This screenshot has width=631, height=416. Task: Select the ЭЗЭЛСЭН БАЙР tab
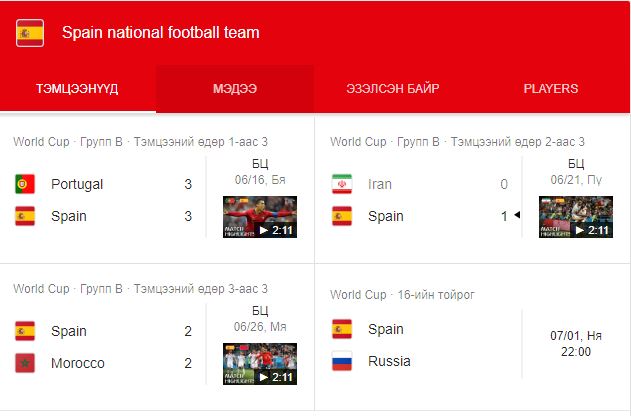click(393, 89)
